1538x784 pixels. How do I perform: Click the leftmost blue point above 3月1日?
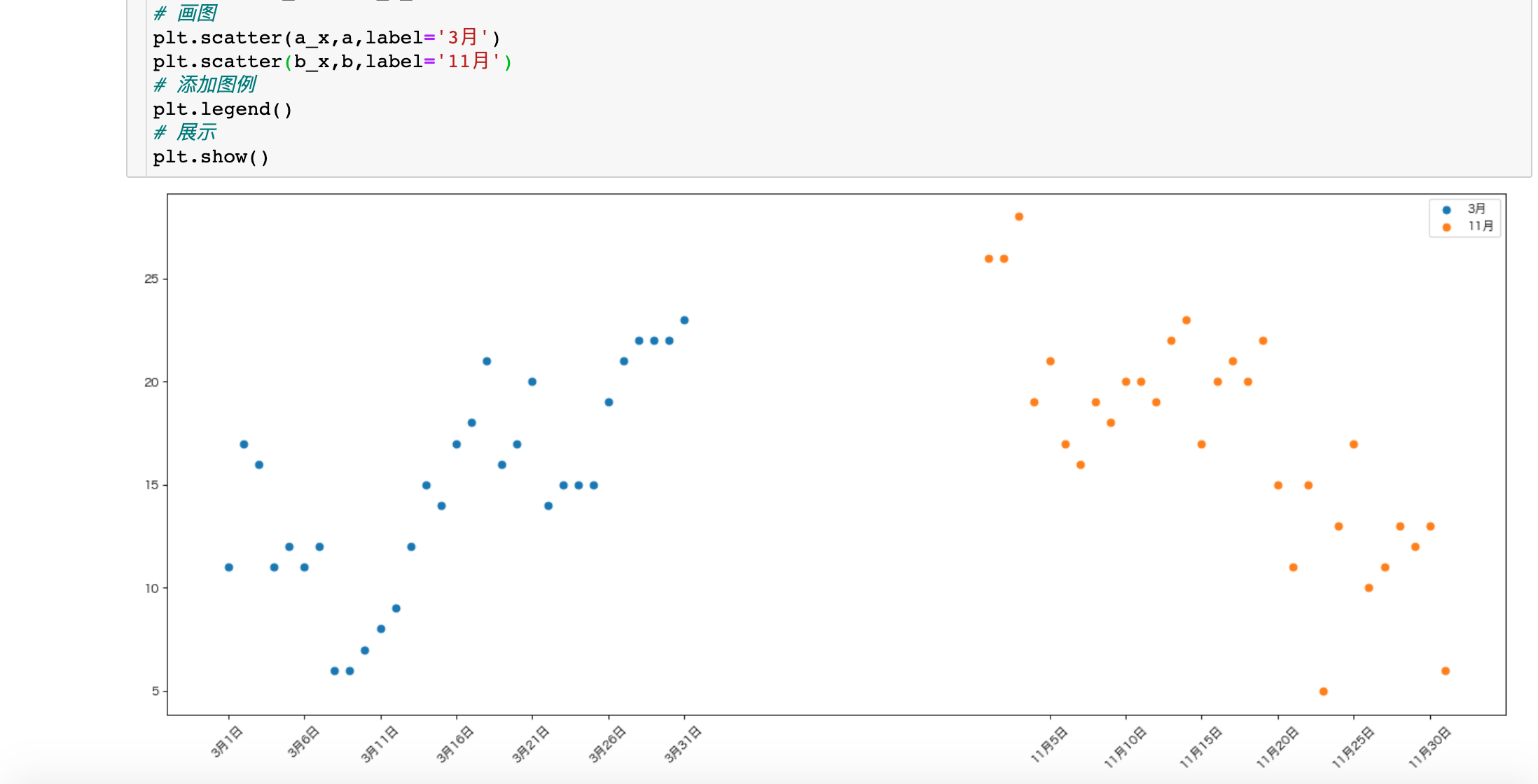click(x=229, y=567)
